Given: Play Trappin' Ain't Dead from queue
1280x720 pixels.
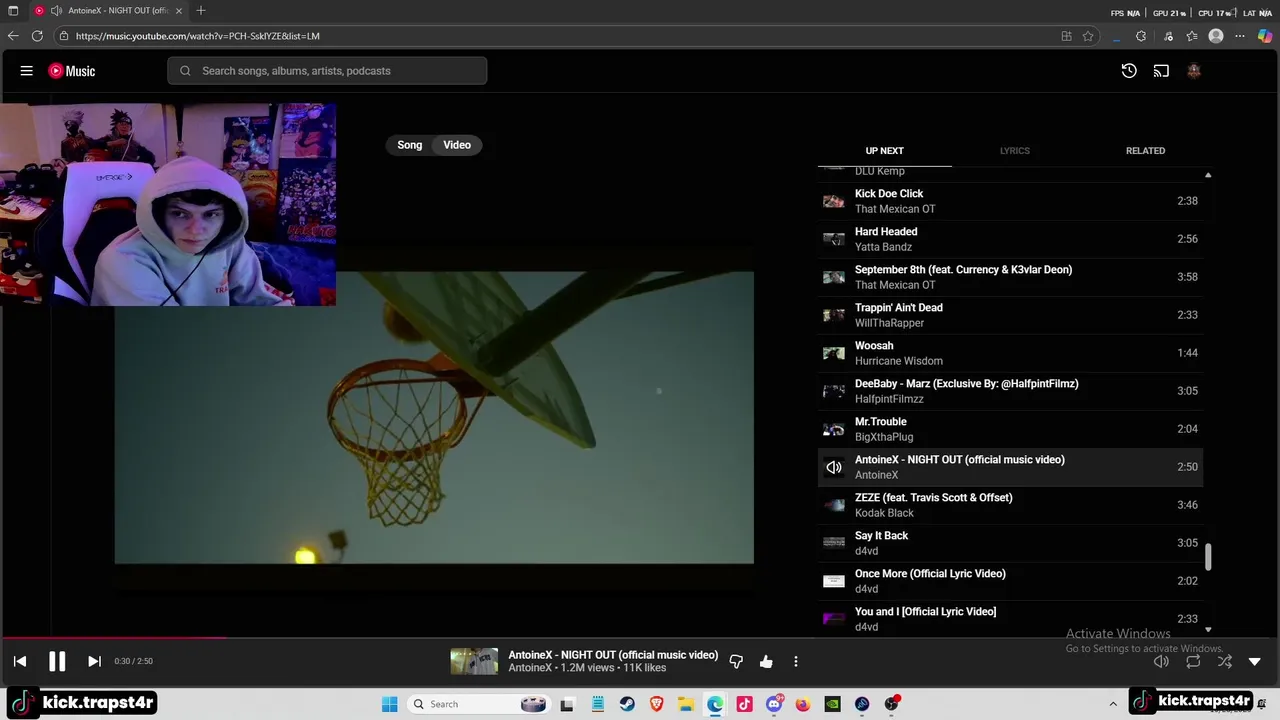Looking at the screenshot, I should tap(1010, 315).
